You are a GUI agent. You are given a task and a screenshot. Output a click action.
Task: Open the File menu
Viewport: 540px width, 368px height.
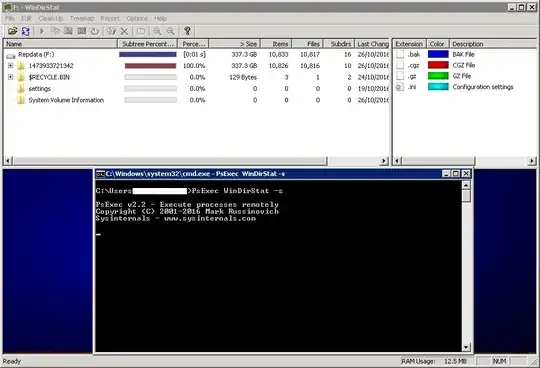[10, 18]
